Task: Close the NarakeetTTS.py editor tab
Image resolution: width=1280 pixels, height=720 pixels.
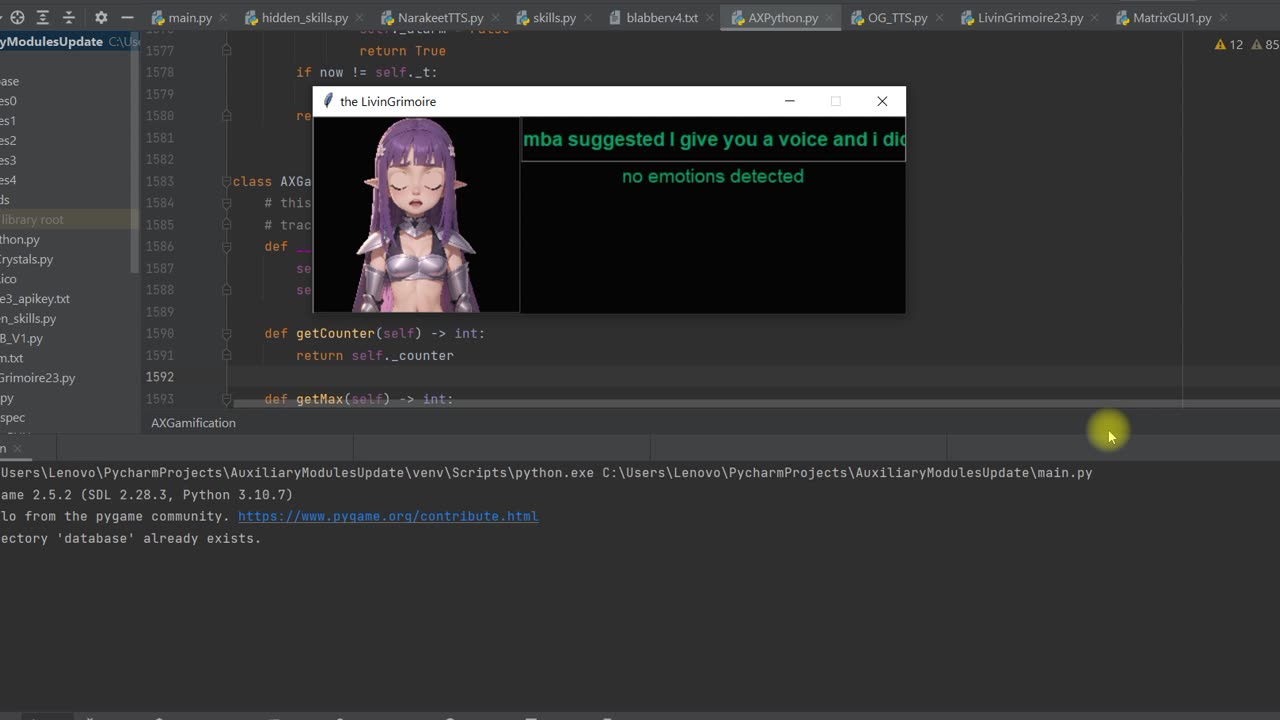Action: (497, 18)
